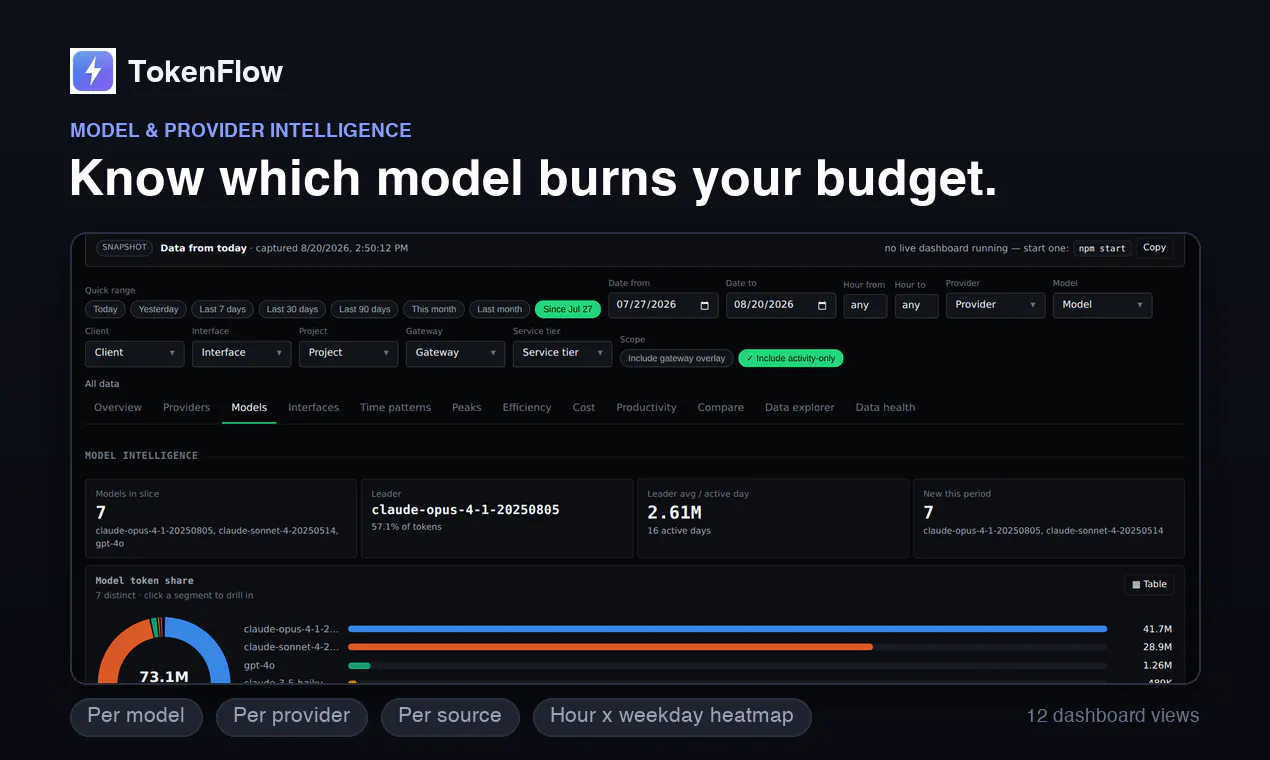Open the Model dropdown
Viewport: 1270px width, 760px height.
[1102, 305]
